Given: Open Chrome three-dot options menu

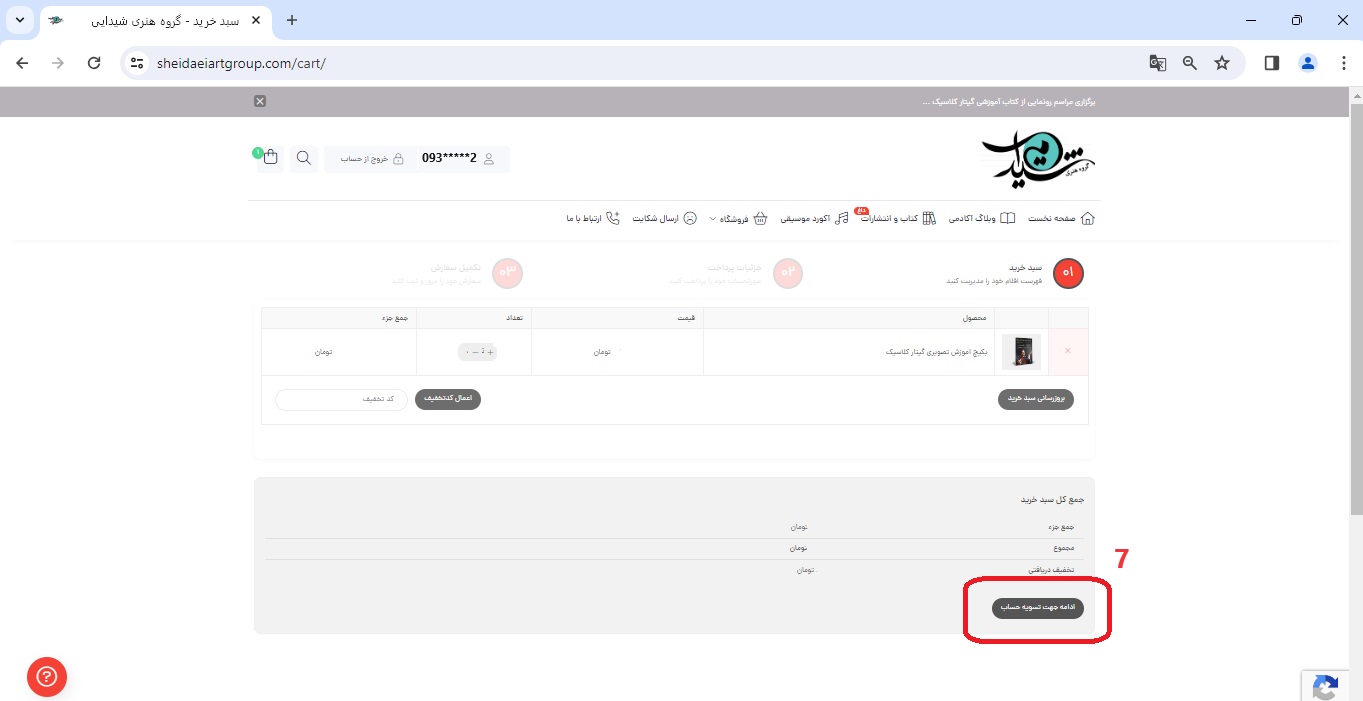Looking at the screenshot, I should coord(1343,63).
